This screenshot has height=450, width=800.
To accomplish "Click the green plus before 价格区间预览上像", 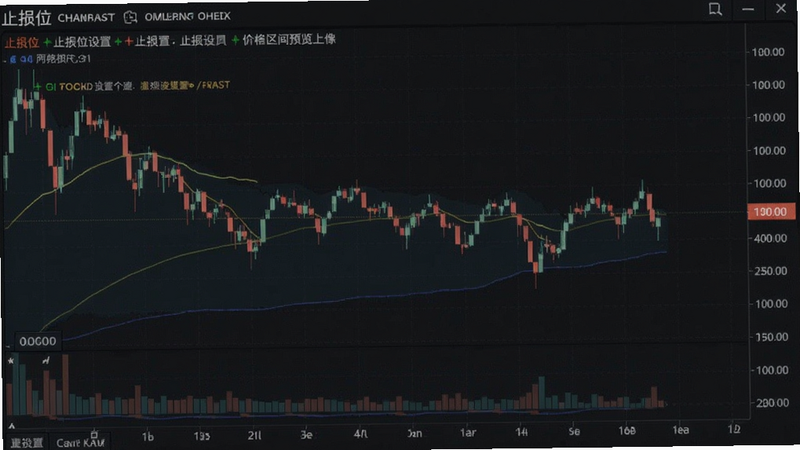I will click(235, 40).
